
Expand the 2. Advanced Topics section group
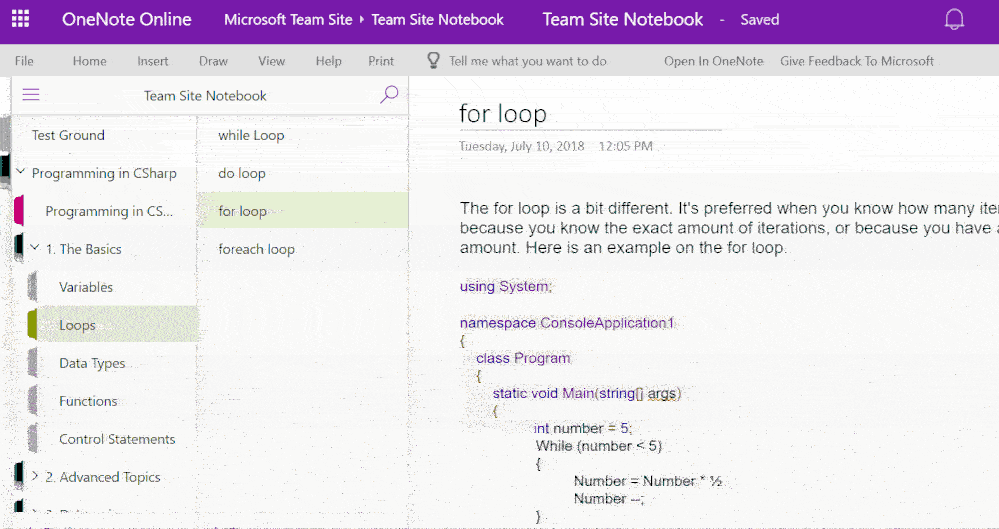coord(35,475)
